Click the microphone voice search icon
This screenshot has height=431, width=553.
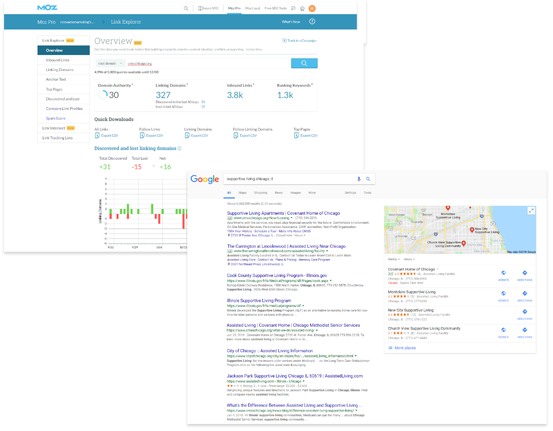(x=359, y=179)
